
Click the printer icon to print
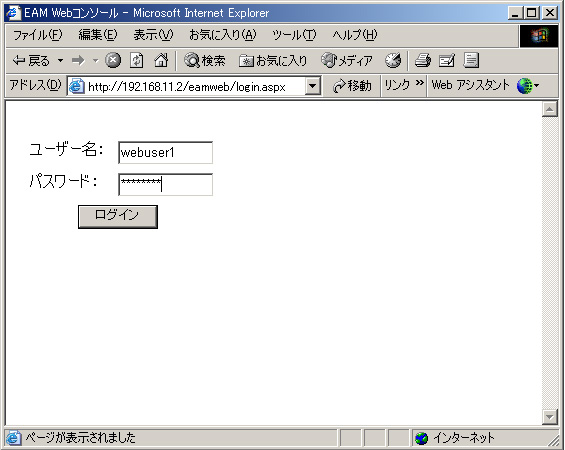pos(423,60)
